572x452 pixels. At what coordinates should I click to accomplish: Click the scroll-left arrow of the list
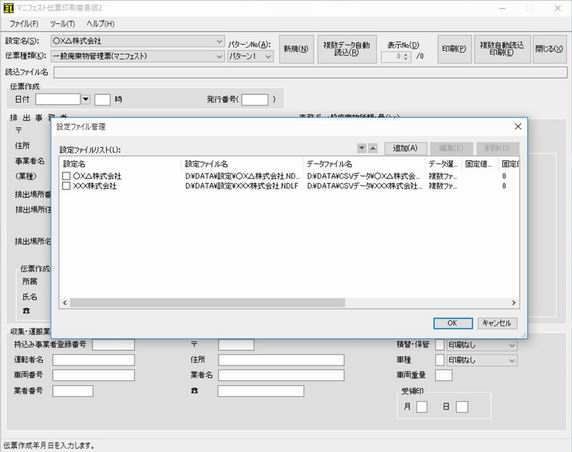point(65,302)
